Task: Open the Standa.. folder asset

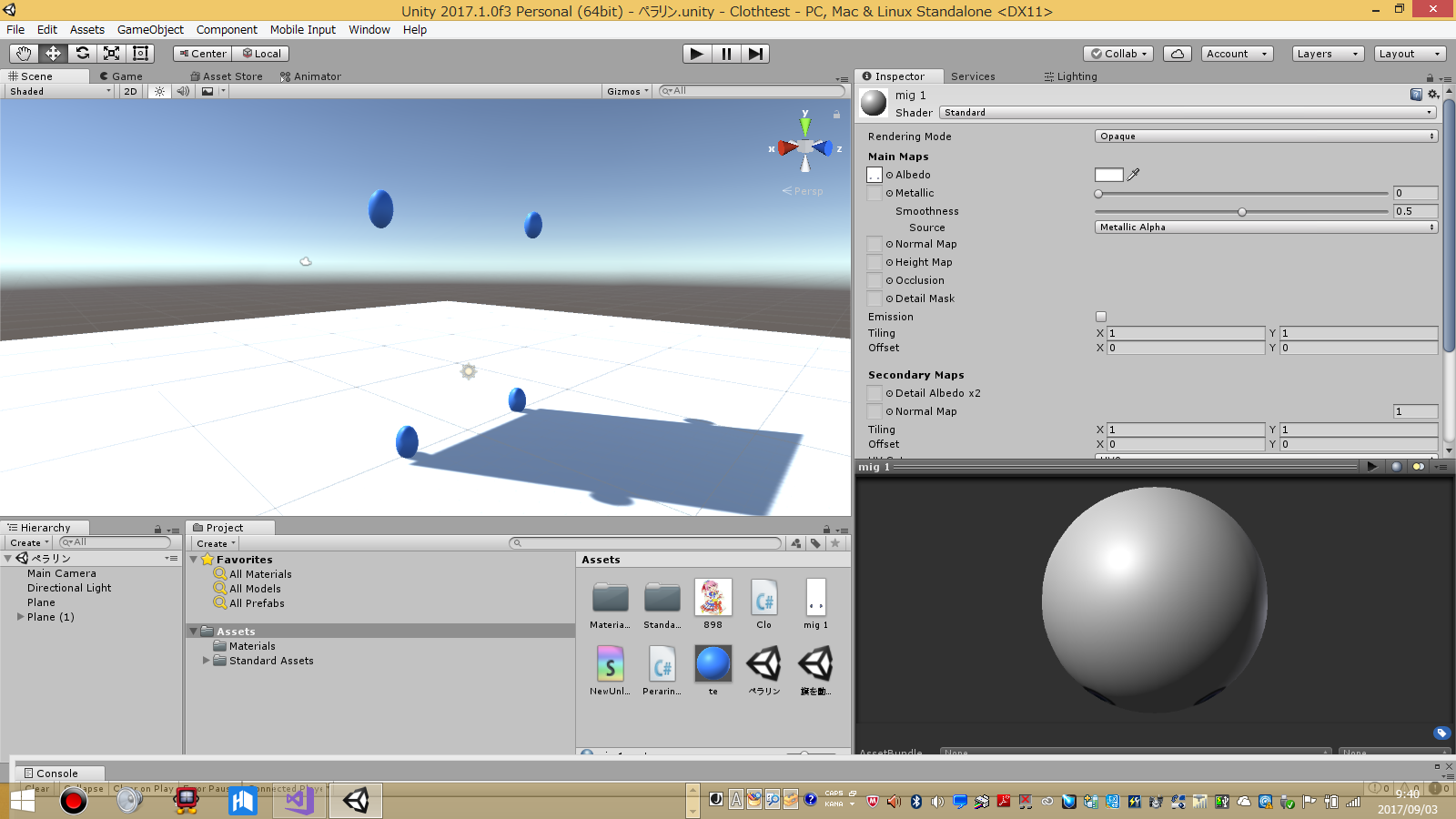Action: 662,604
